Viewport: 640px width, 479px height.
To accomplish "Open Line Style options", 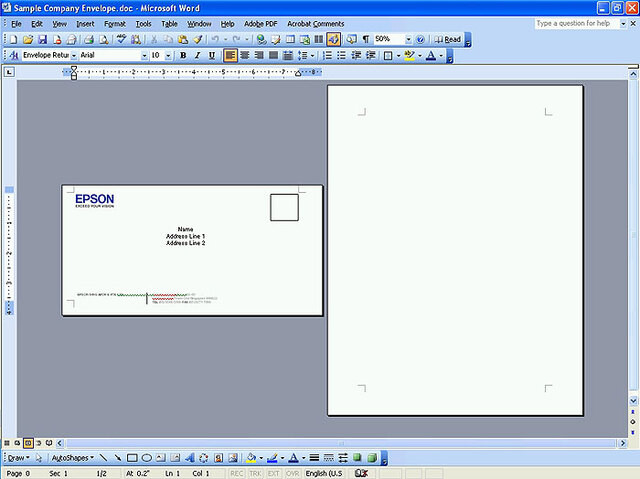I will [x=314, y=458].
